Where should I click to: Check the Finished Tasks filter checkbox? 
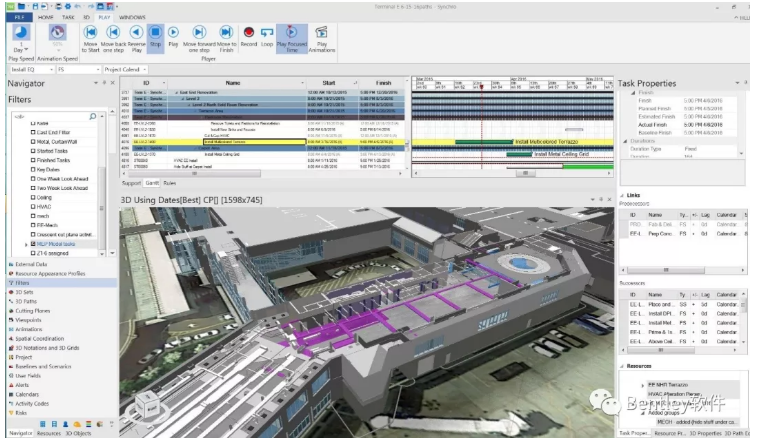tap(33, 160)
